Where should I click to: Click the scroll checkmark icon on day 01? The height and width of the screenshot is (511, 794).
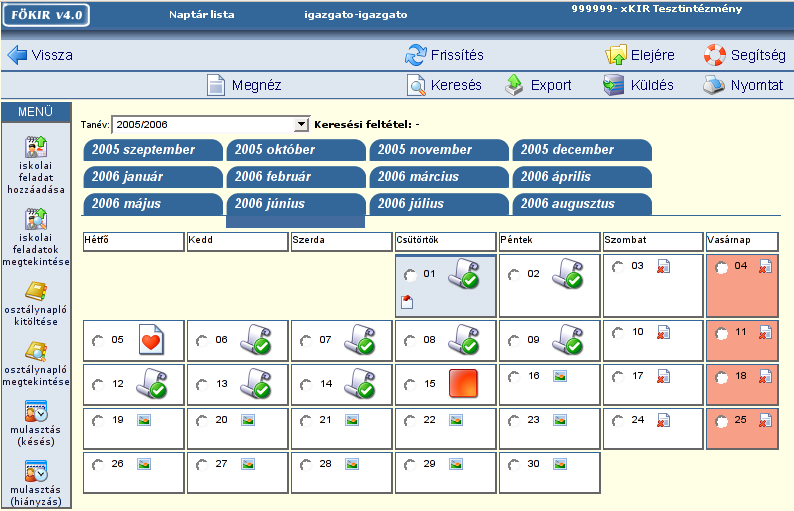click(464, 273)
